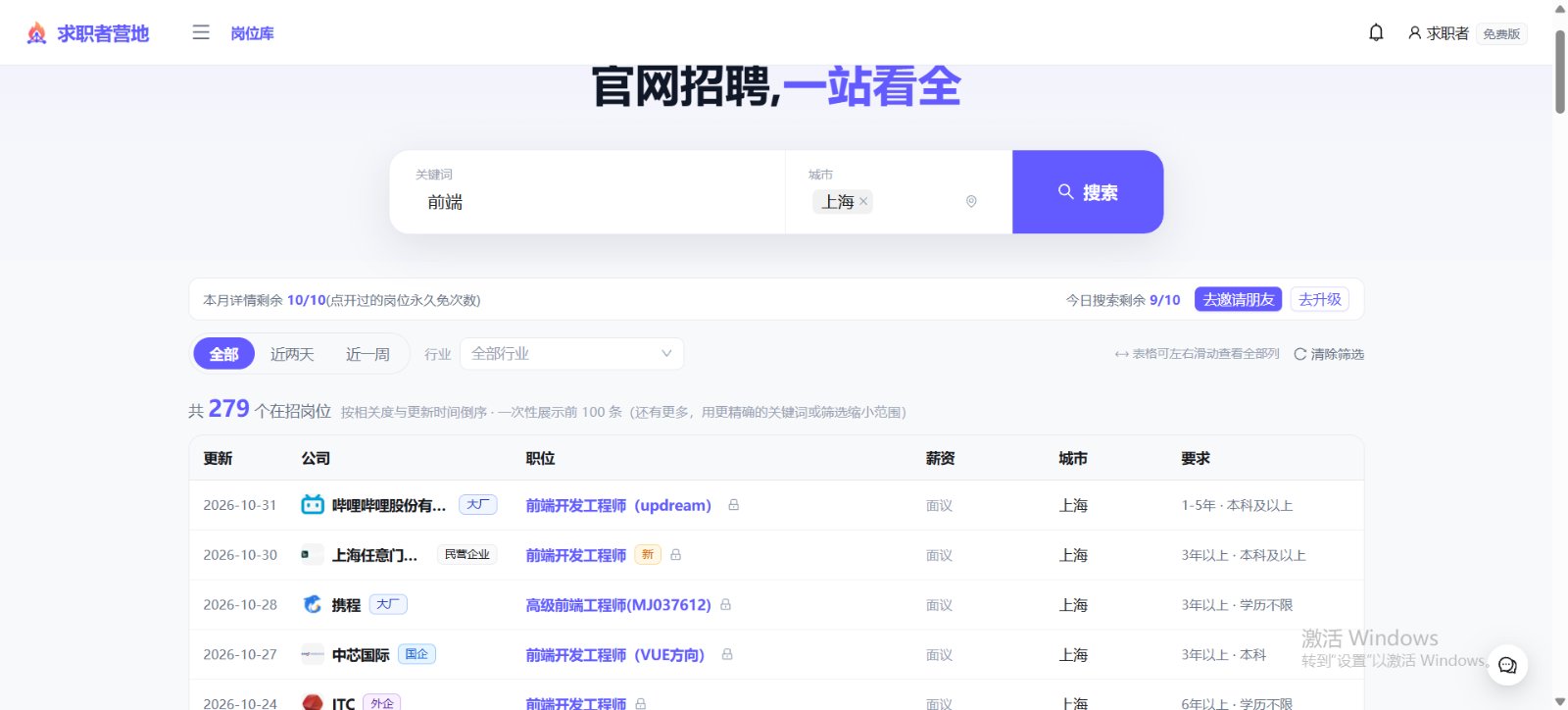This screenshot has width=1568, height=710.
Task: Click the 哔哩哔哩 company logo
Action: pyautogui.click(x=313, y=505)
